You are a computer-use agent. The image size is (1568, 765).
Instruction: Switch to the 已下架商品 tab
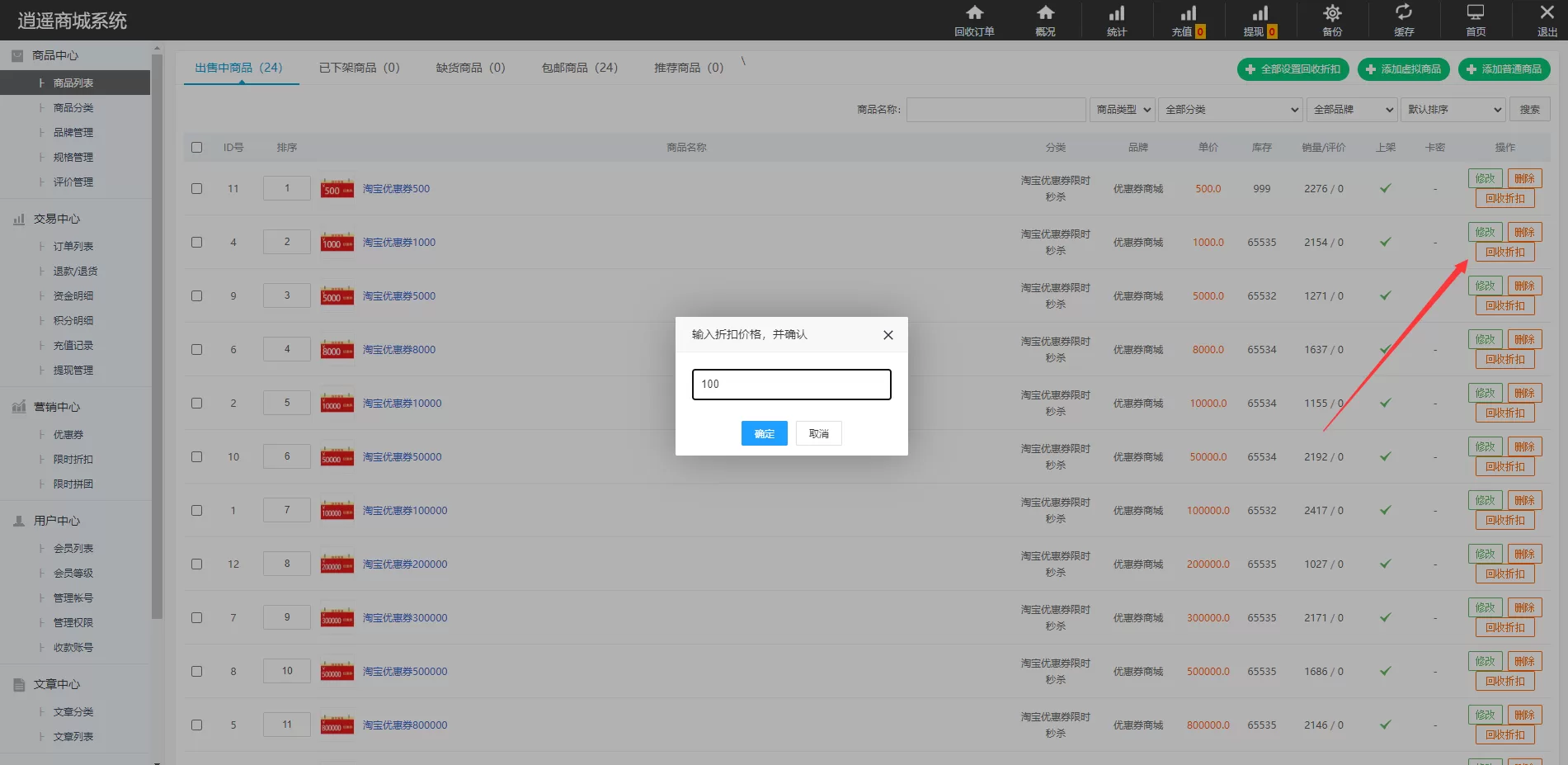(x=359, y=68)
